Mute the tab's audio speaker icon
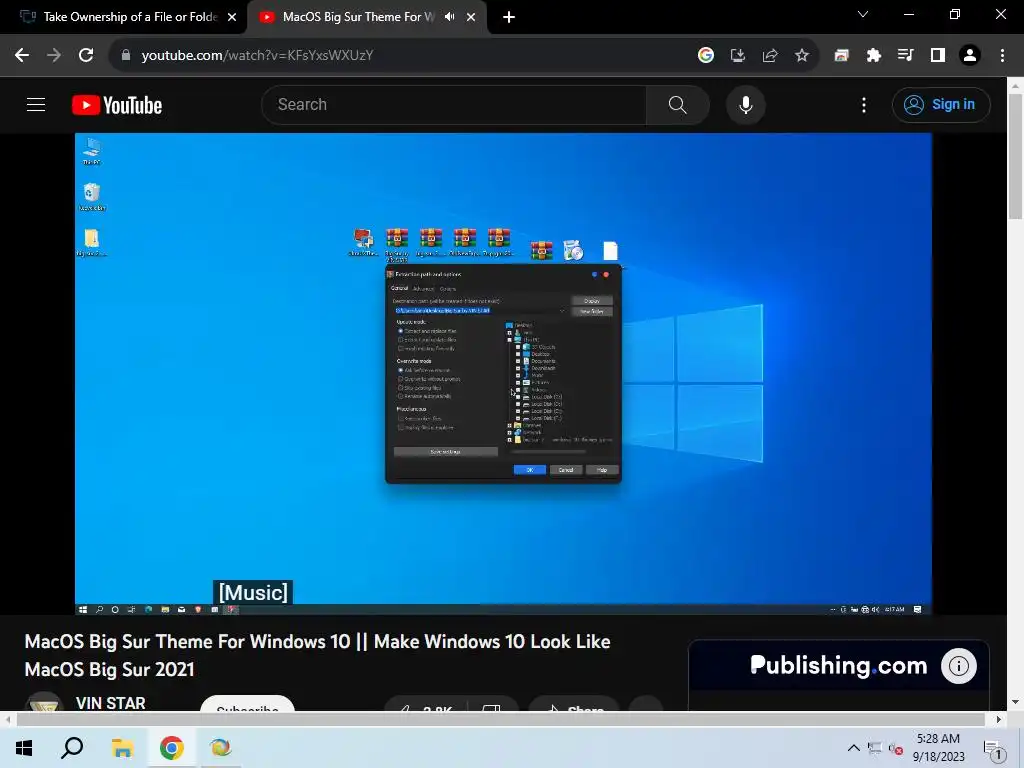The width and height of the screenshot is (1024, 768). click(x=449, y=17)
